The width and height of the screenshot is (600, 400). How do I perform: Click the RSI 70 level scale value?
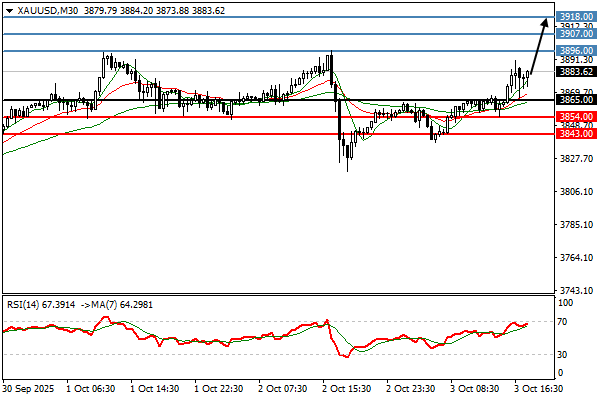coord(565,322)
